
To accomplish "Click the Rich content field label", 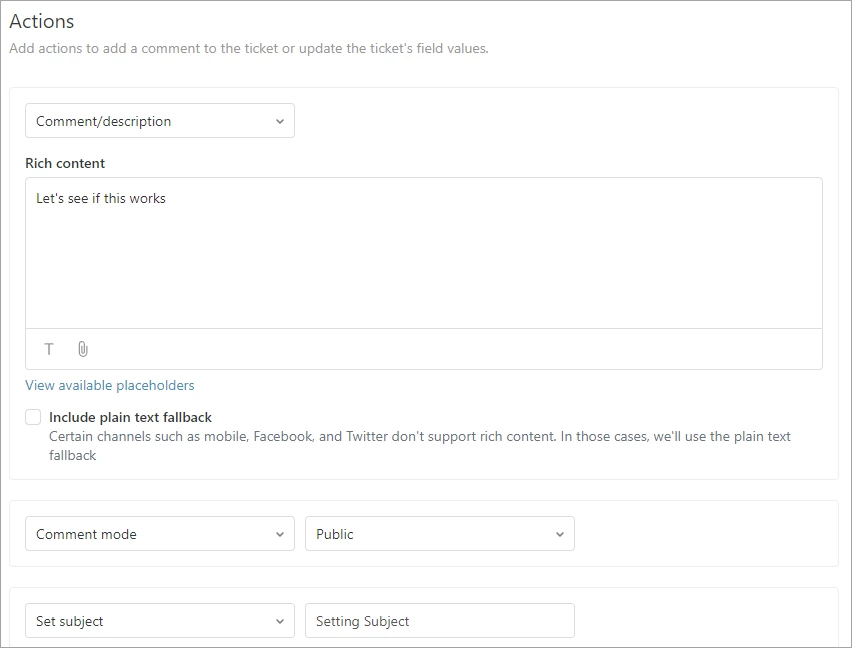I will [x=65, y=163].
